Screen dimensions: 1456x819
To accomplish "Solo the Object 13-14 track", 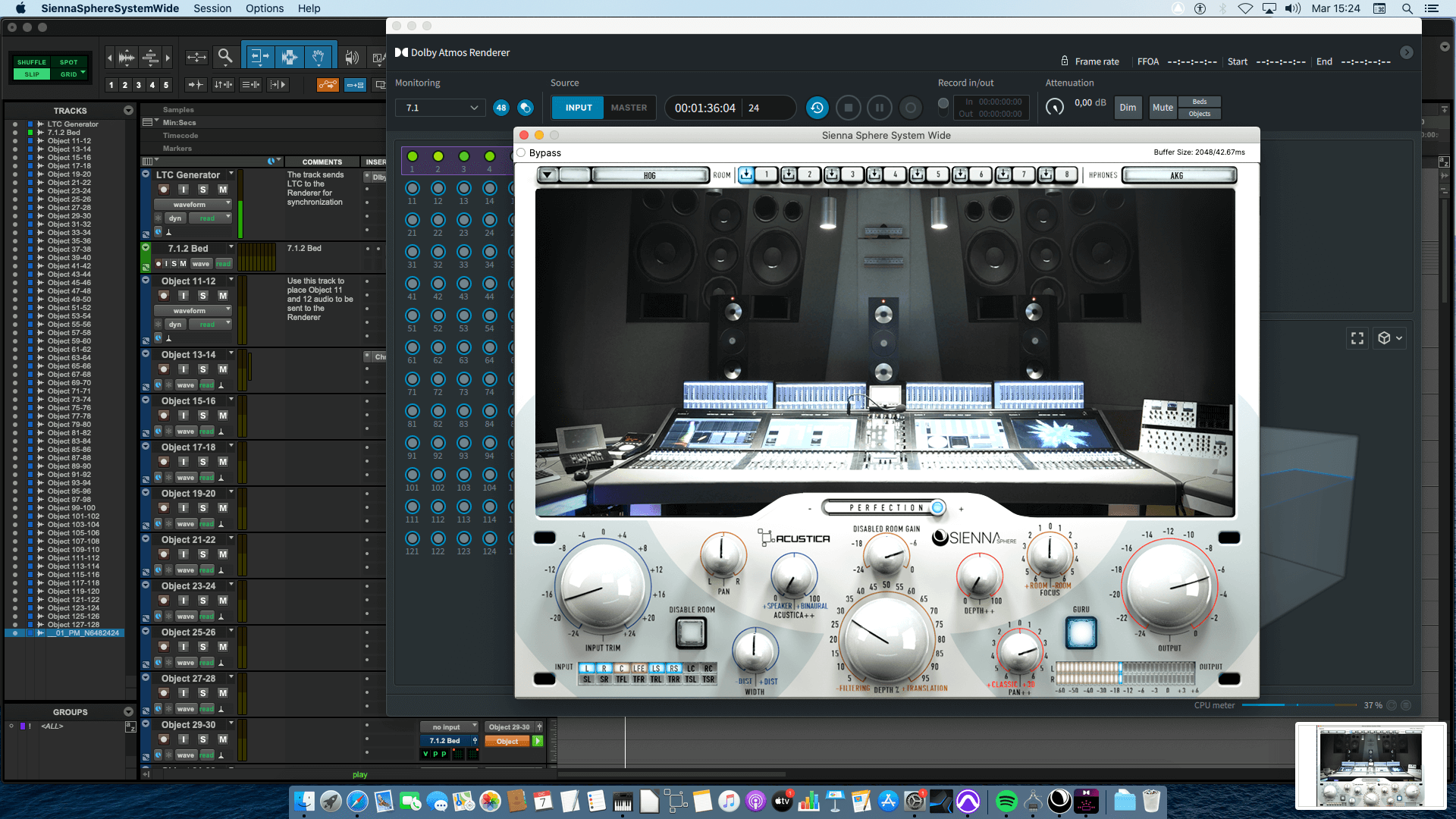I will (202, 369).
